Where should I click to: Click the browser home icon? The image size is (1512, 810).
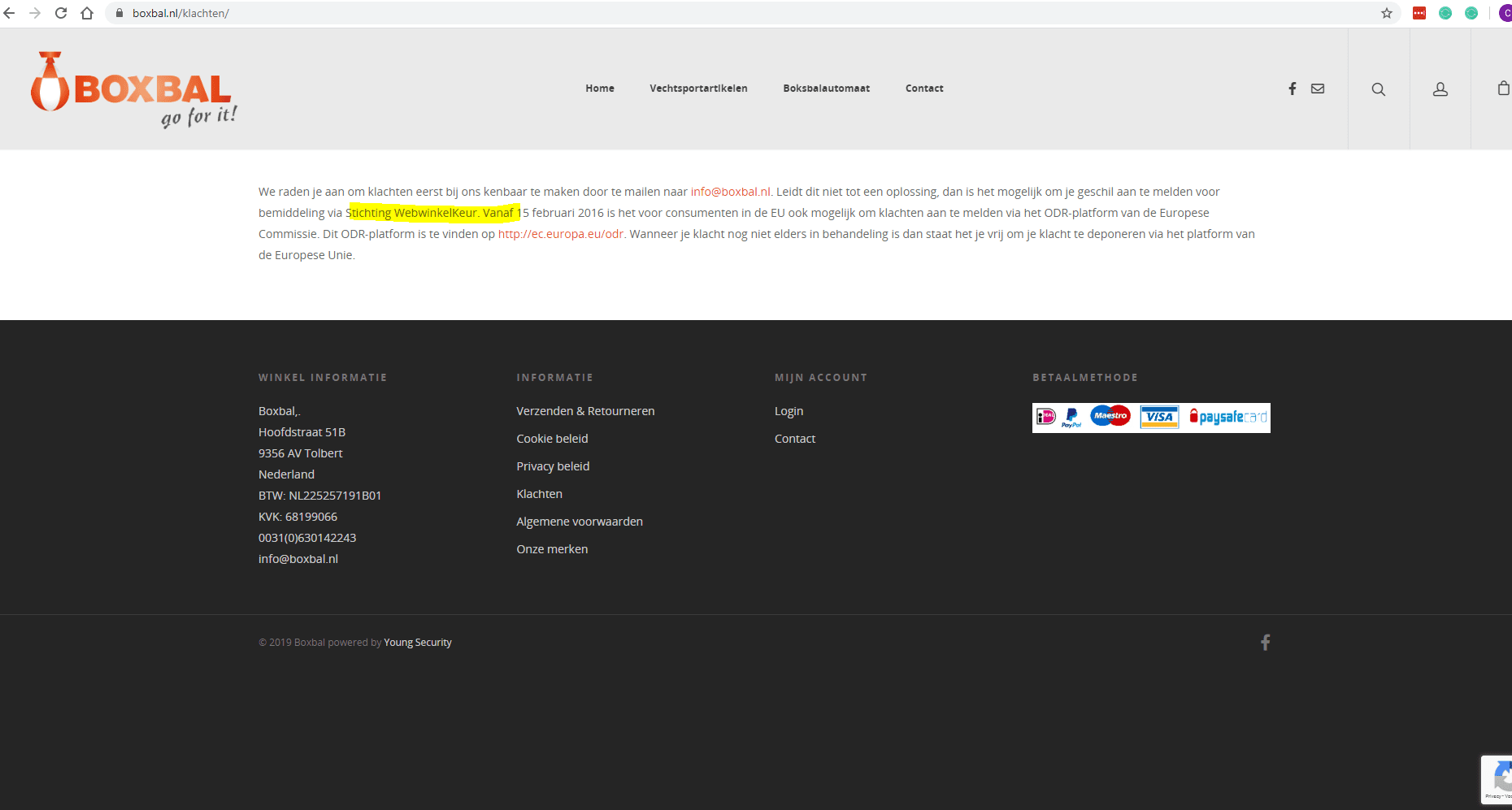(x=87, y=13)
